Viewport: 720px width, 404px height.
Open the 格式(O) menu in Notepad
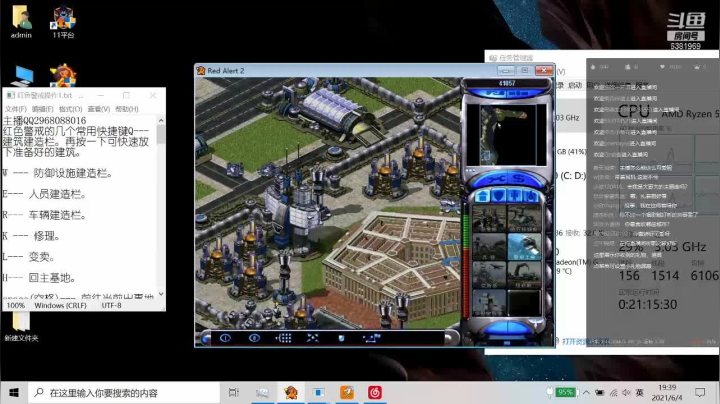(70, 109)
